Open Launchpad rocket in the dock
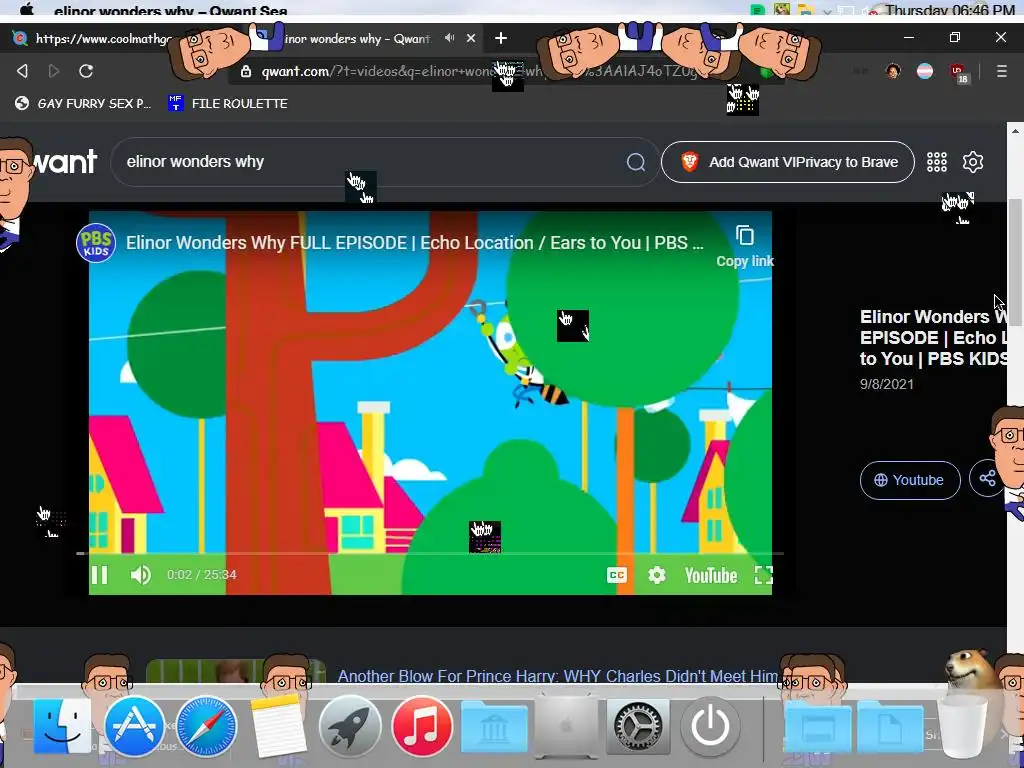Image resolution: width=1024 pixels, height=768 pixels. pyautogui.click(x=349, y=726)
